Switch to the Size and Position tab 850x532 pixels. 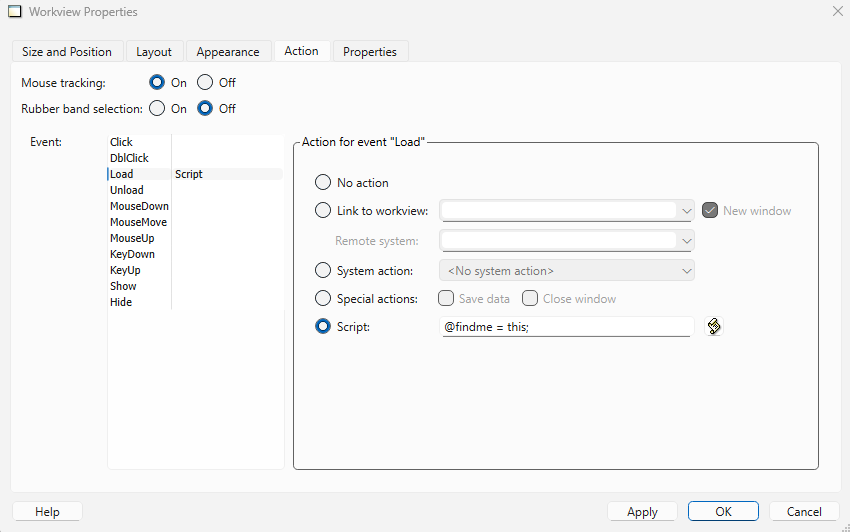pyautogui.click(x=68, y=52)
